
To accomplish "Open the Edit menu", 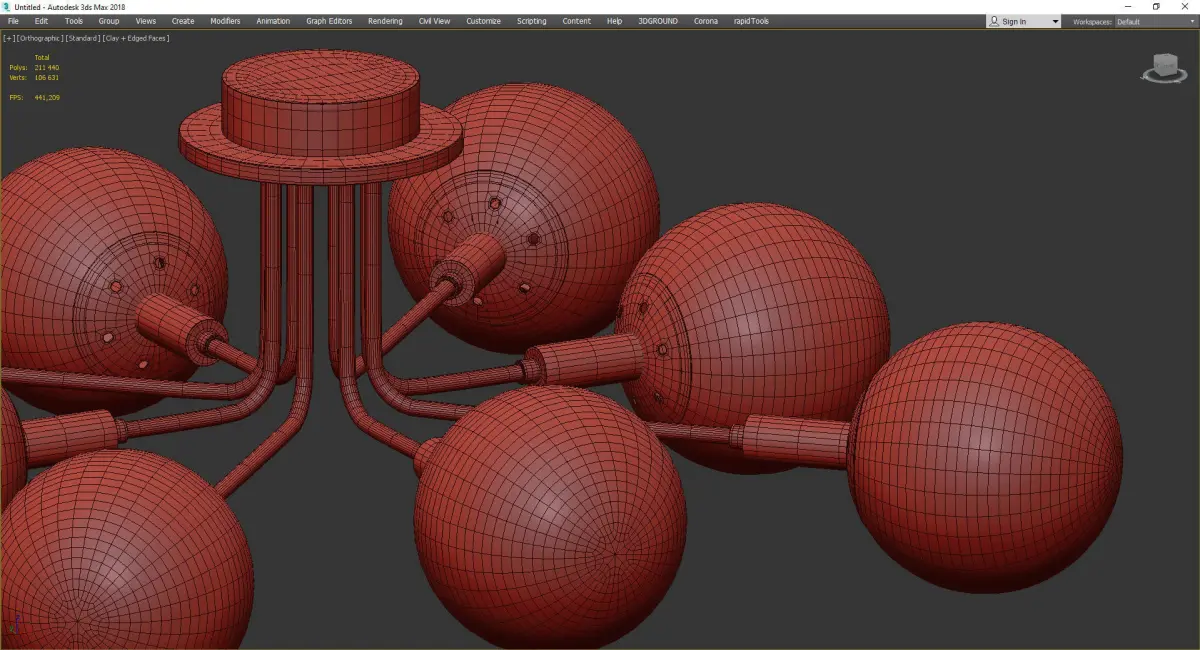I will pos(41,21).
